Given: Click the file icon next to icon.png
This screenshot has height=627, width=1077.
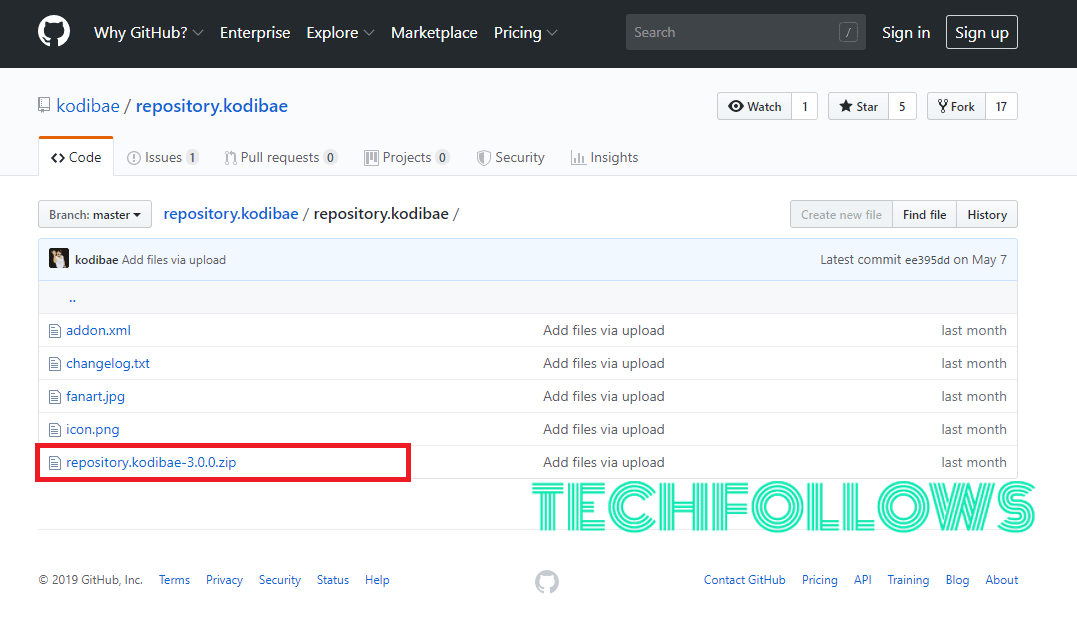Looking at the screenshot, I should (x=55, y=430).
